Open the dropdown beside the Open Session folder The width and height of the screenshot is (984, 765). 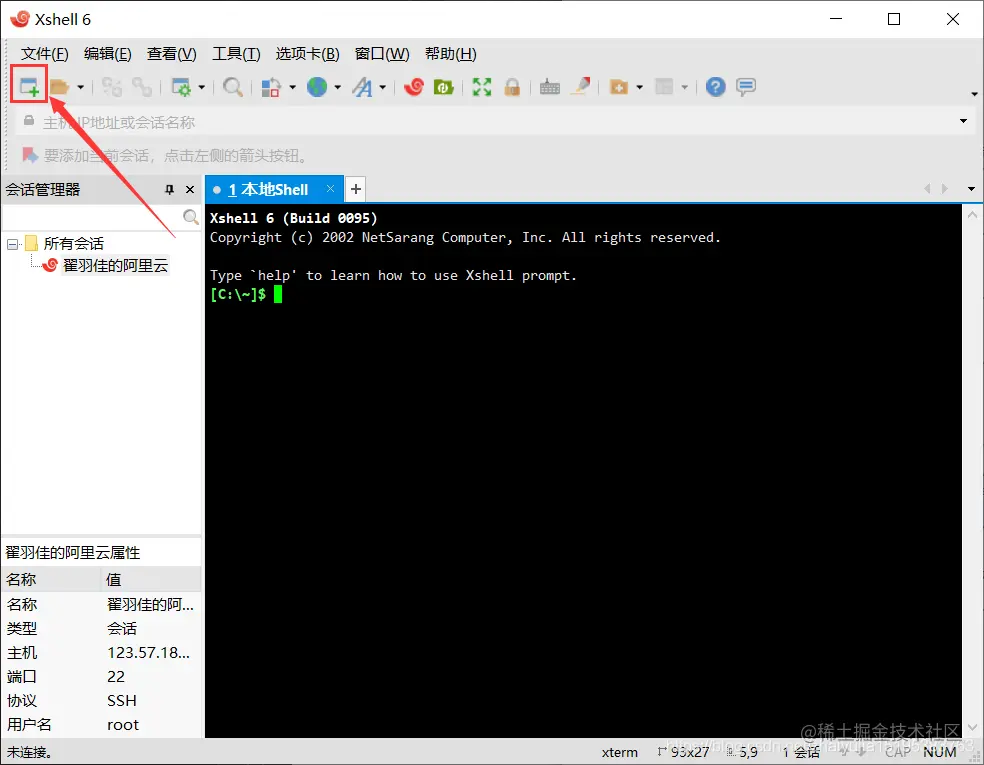click(x=80, y=87)
